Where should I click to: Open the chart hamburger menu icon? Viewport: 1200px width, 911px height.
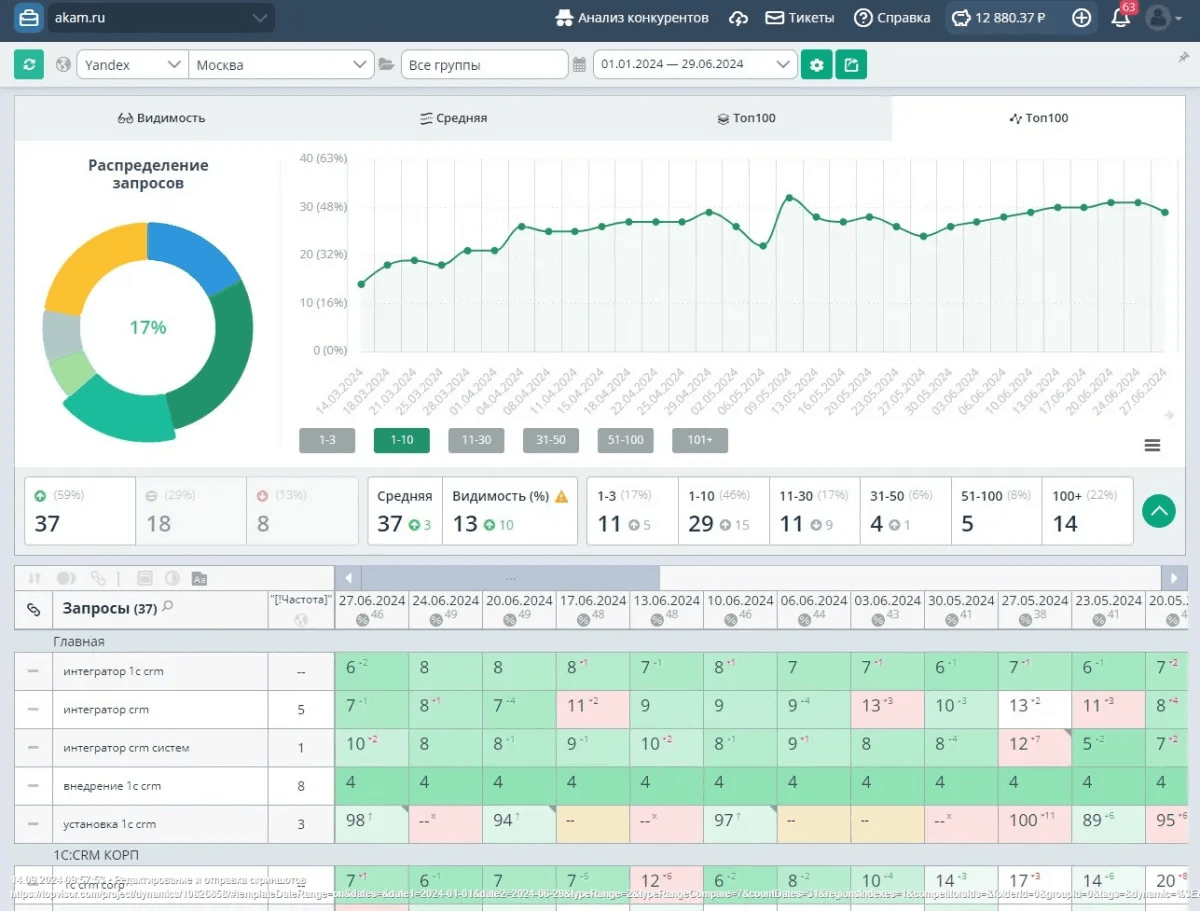pos(1152,445)
